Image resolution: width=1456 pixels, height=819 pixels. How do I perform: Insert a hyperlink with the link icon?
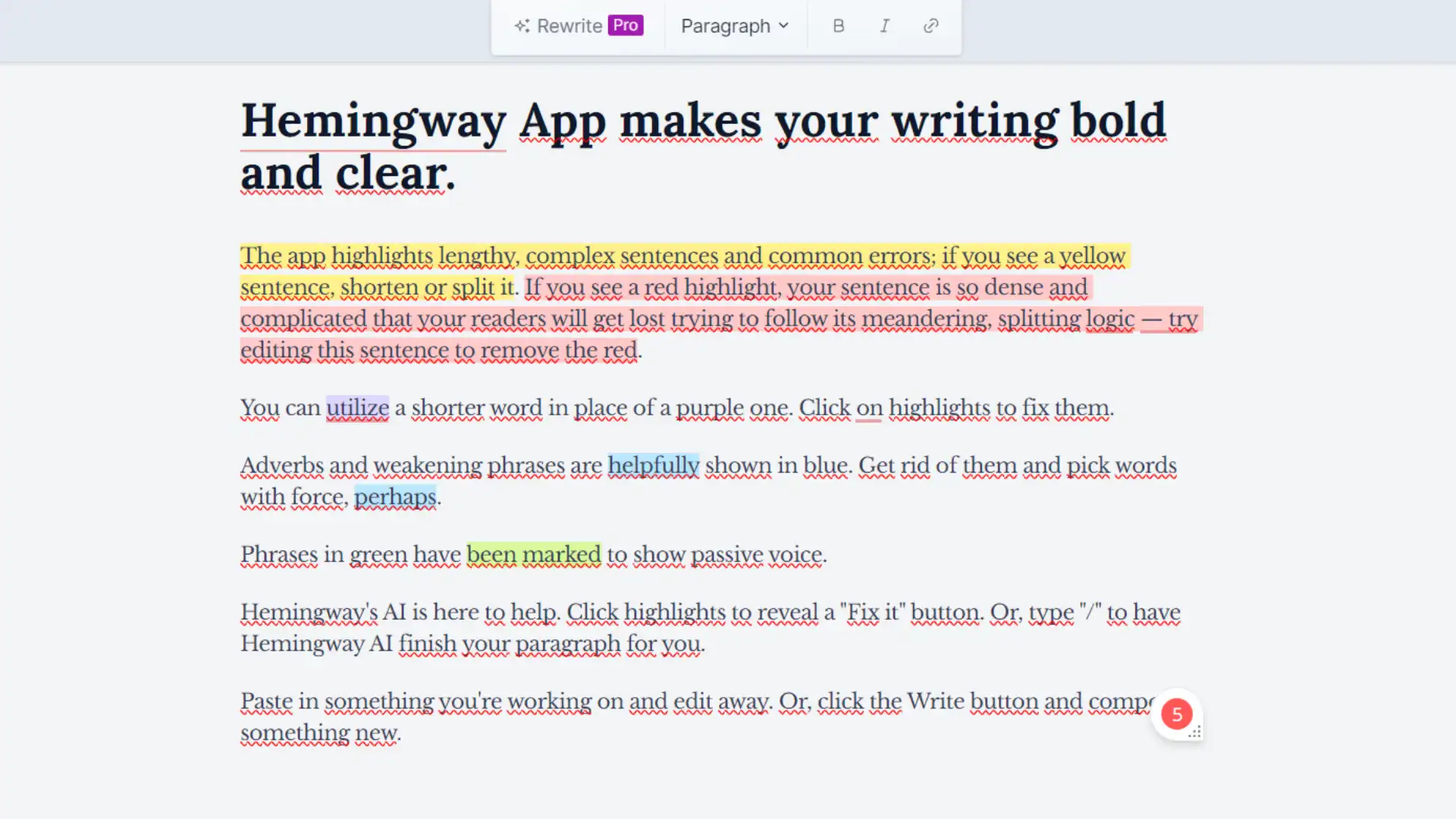click(930, 26)
